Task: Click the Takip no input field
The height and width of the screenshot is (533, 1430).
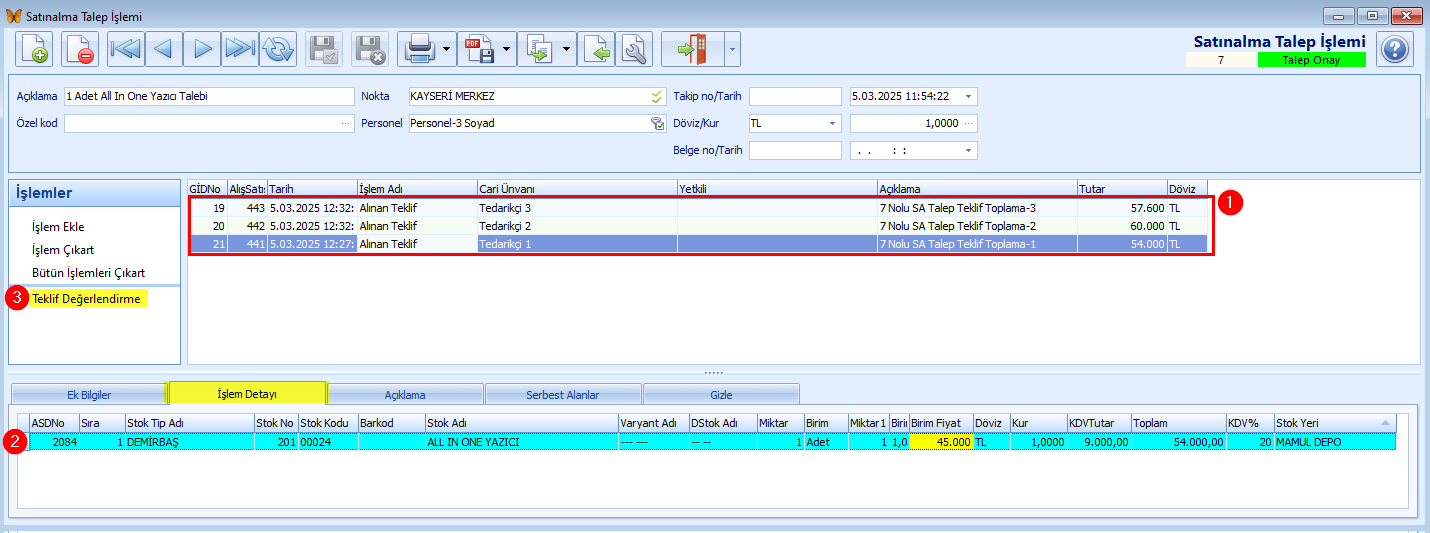Action: pos(795,96)
